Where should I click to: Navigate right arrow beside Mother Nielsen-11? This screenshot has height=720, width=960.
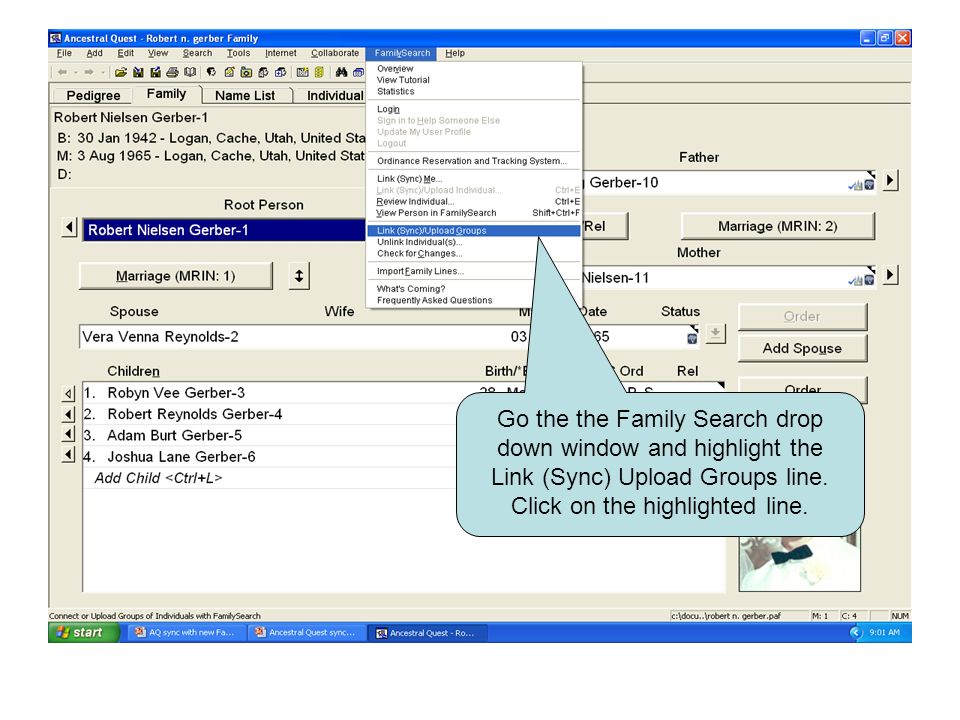coord(890,276)
